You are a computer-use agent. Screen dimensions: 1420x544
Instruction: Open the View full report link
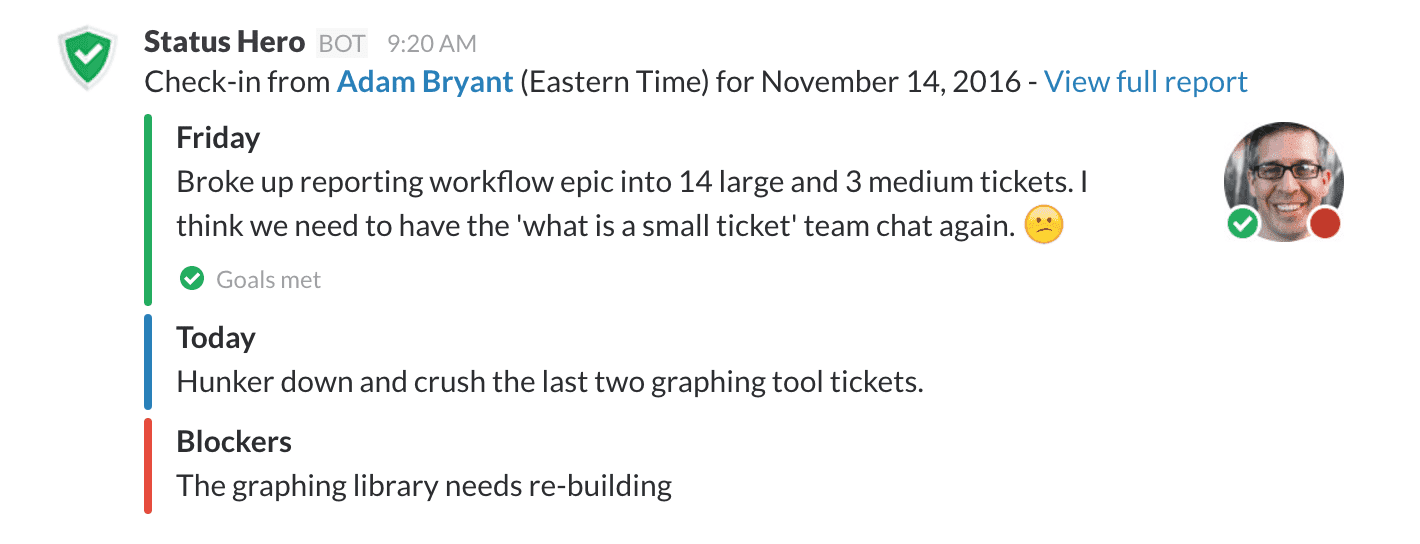pyautogui.click(x=1145, y=81)
